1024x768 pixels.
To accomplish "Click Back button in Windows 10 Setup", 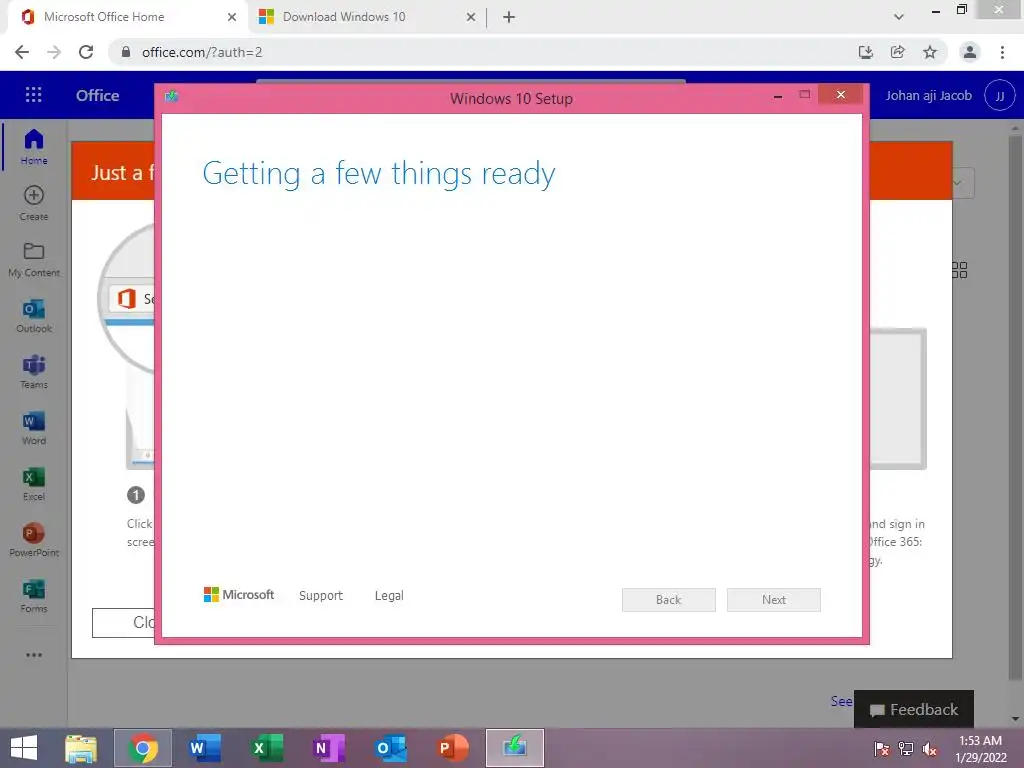I will pos(669,600).
